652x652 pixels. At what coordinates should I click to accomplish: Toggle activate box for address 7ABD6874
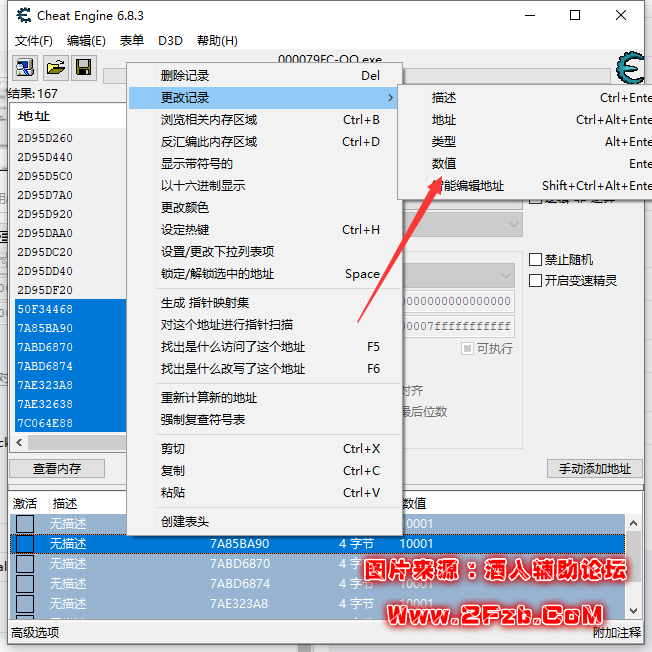tap(25, 584)
